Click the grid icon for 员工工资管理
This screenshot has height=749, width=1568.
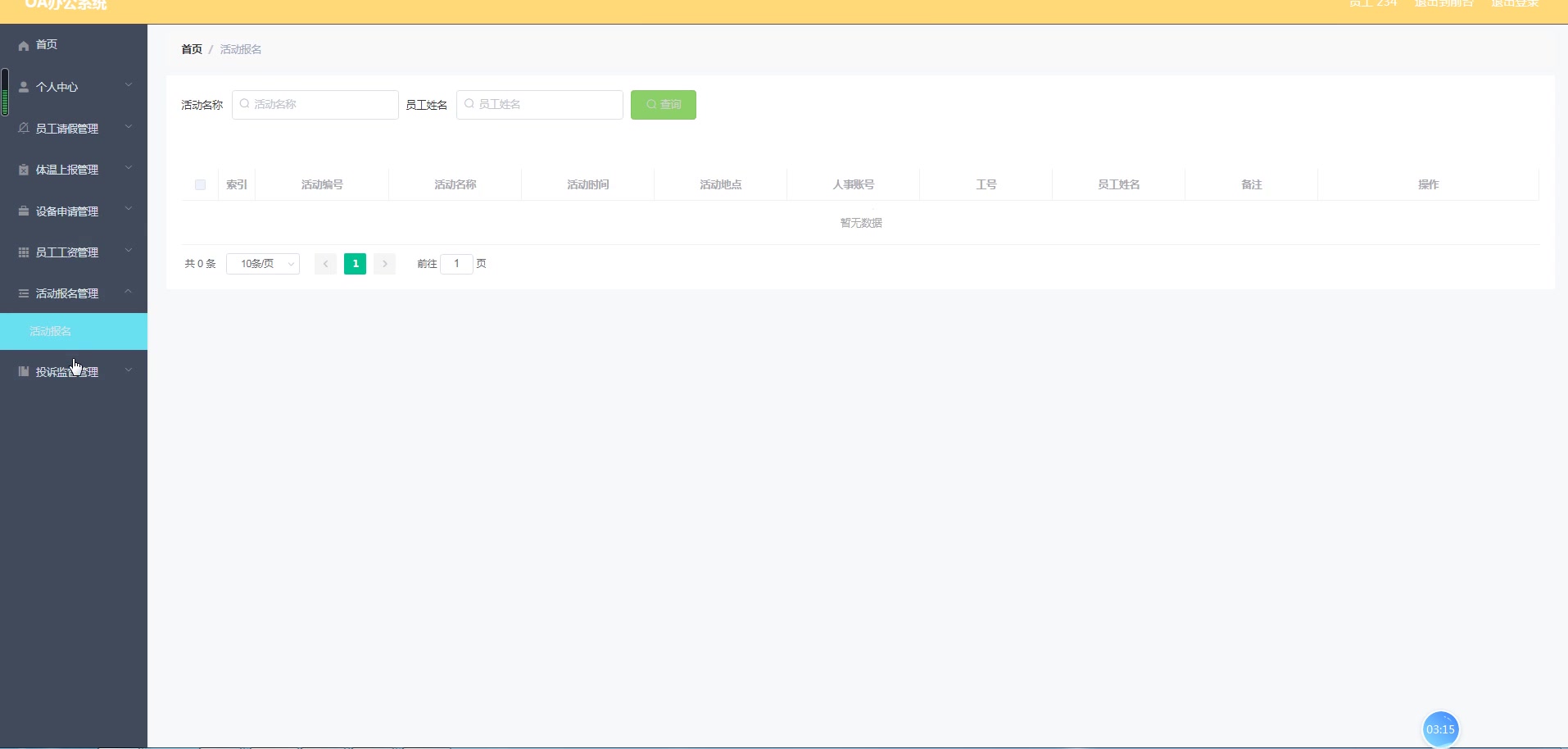pyautogui.click(x=24, y=252)
